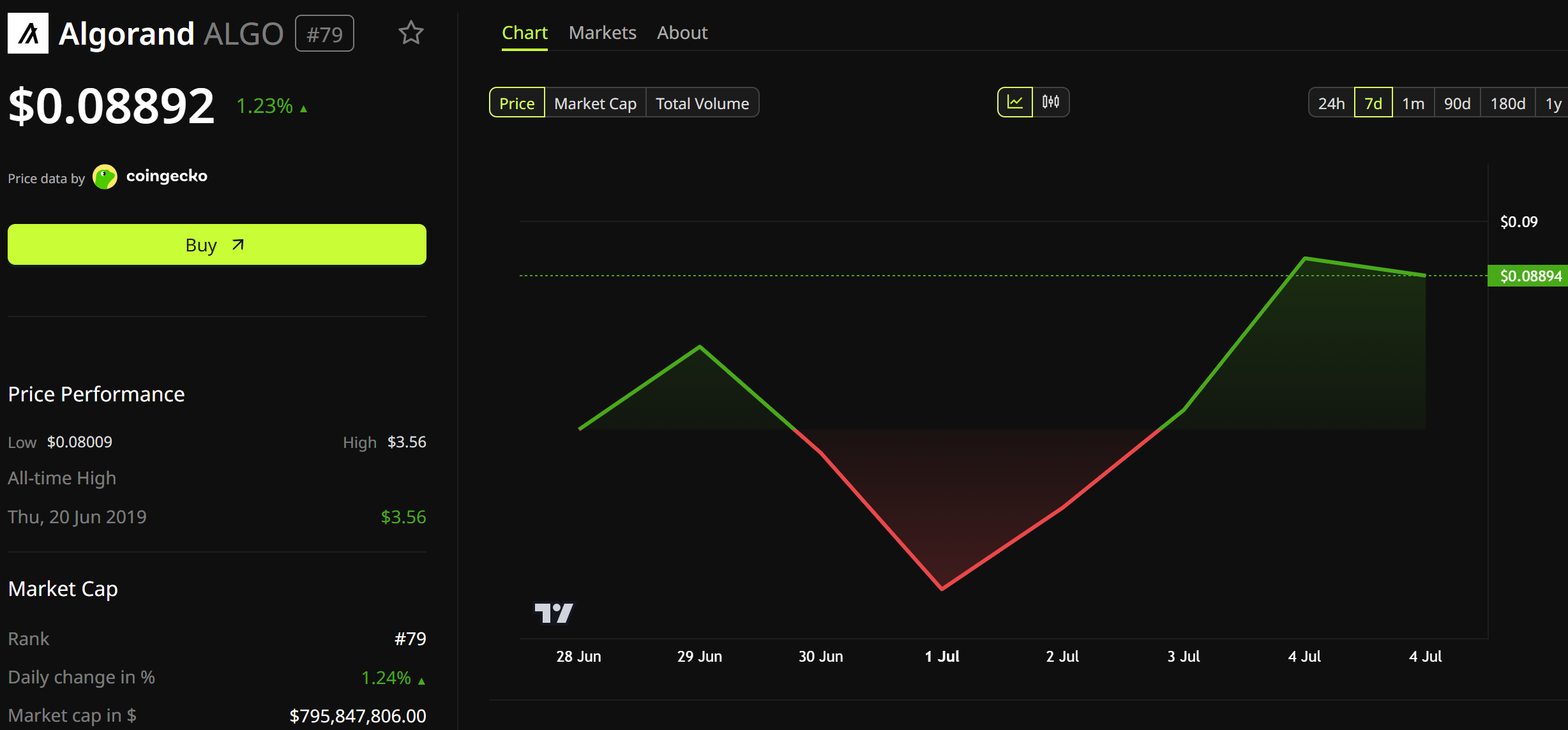Click the TradingView logo on the chart
Image resolution: width=1568 pixels, height=730 pixels.
[554, 613]
